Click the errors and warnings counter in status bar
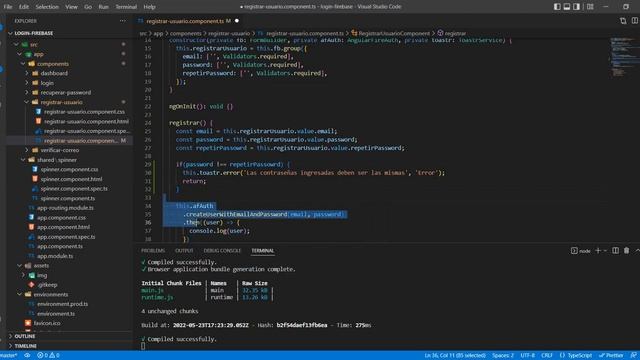The image size is (640, 360). 49,356
